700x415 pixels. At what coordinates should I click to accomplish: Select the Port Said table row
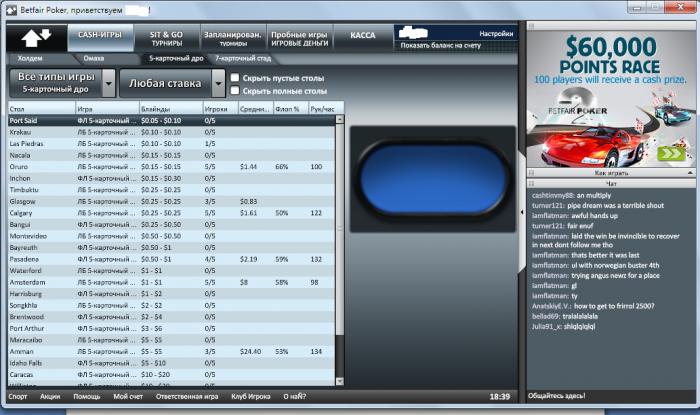coord(171,120)
